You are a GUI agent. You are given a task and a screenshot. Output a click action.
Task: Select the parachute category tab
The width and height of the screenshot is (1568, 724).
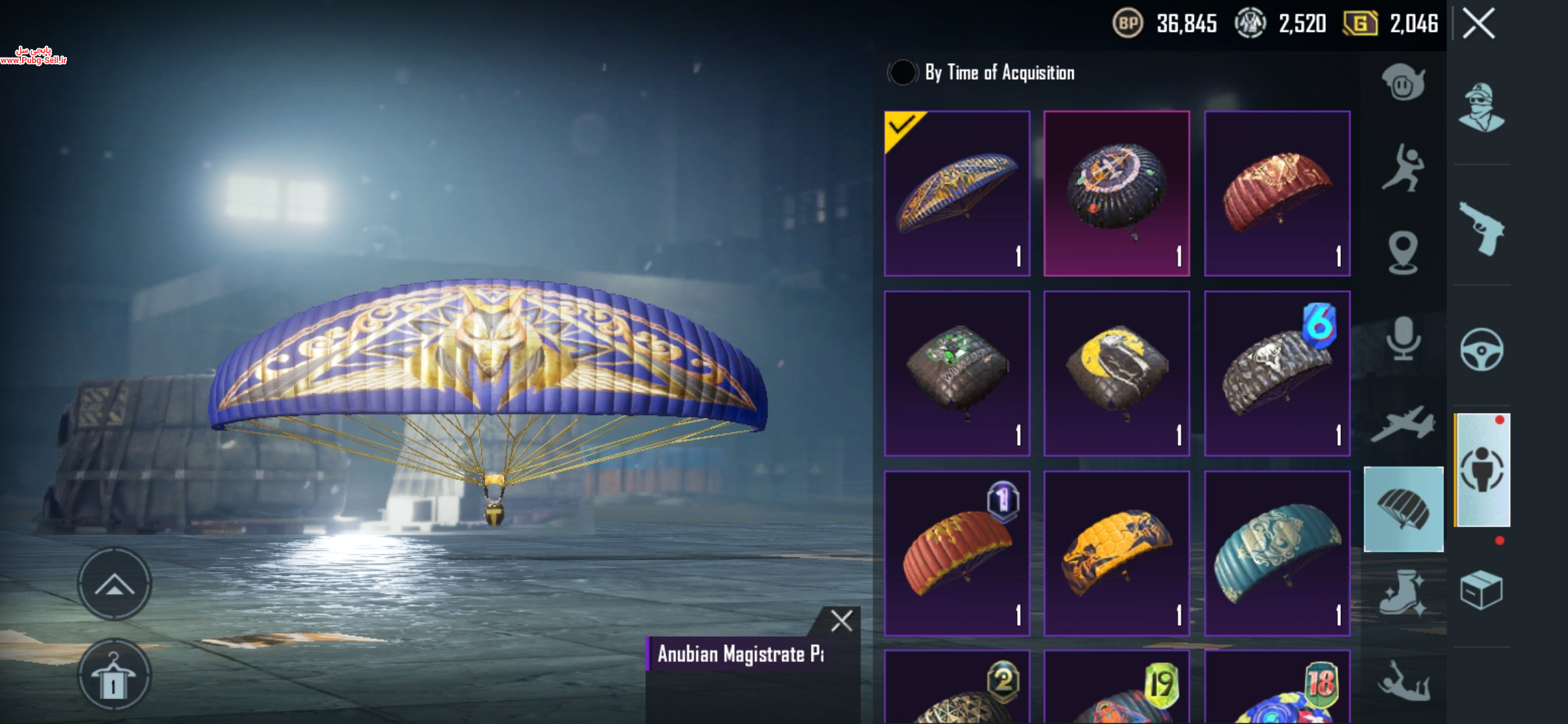(1403, 509)
